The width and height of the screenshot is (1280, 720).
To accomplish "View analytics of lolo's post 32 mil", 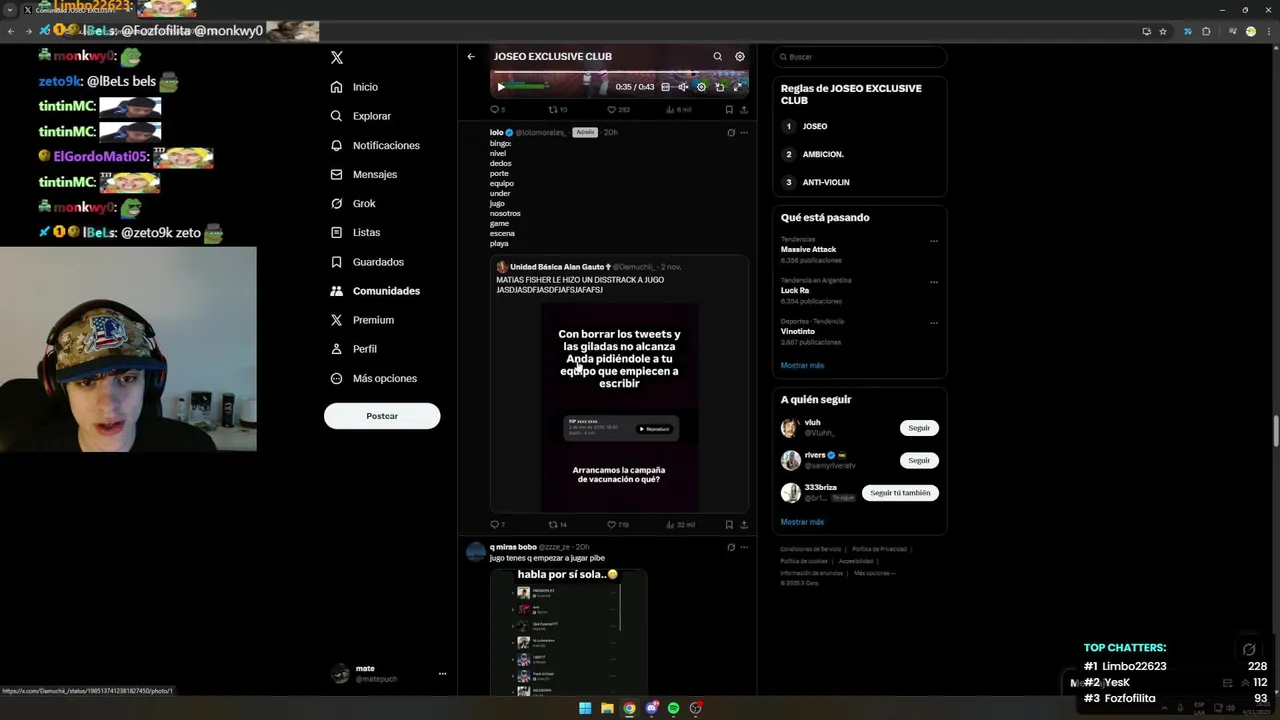I will click(x=680, y=524).
